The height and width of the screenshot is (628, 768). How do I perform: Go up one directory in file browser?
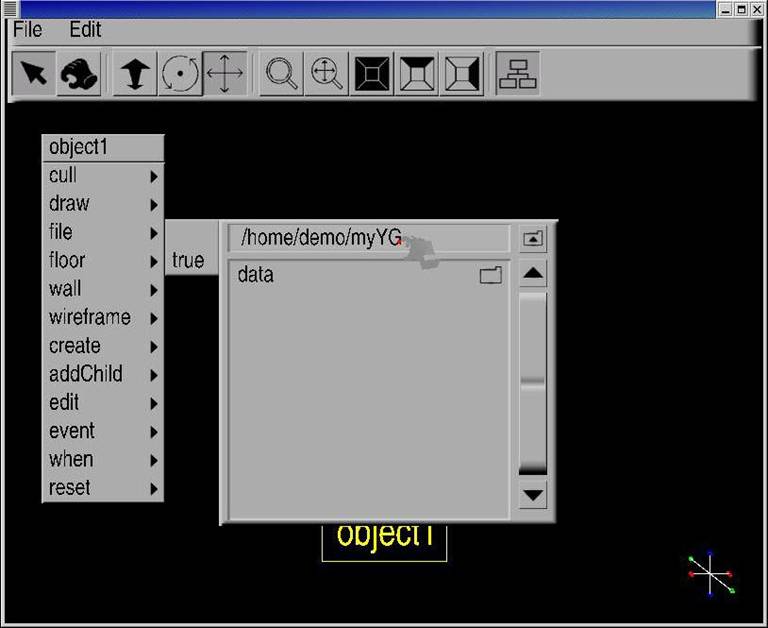533,239
